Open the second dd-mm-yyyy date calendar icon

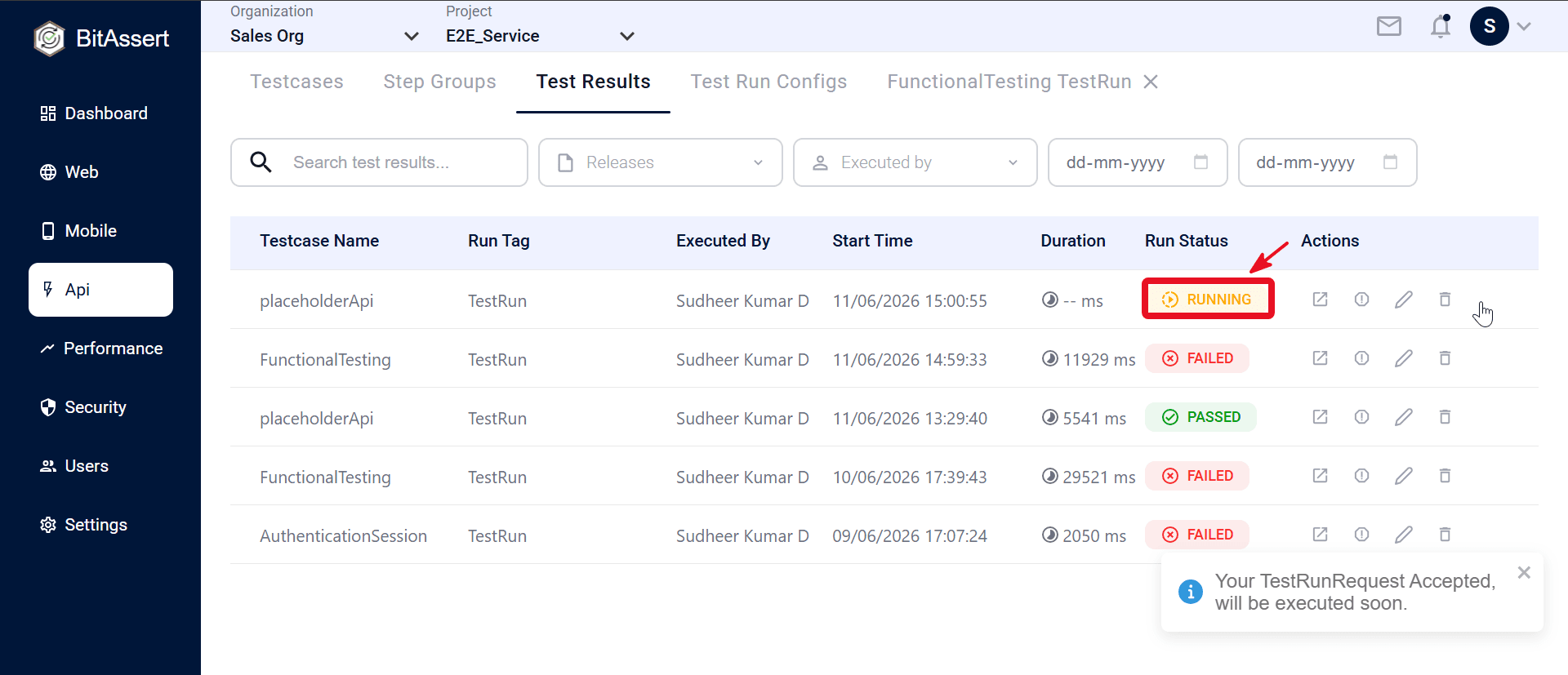[1390, 162]
